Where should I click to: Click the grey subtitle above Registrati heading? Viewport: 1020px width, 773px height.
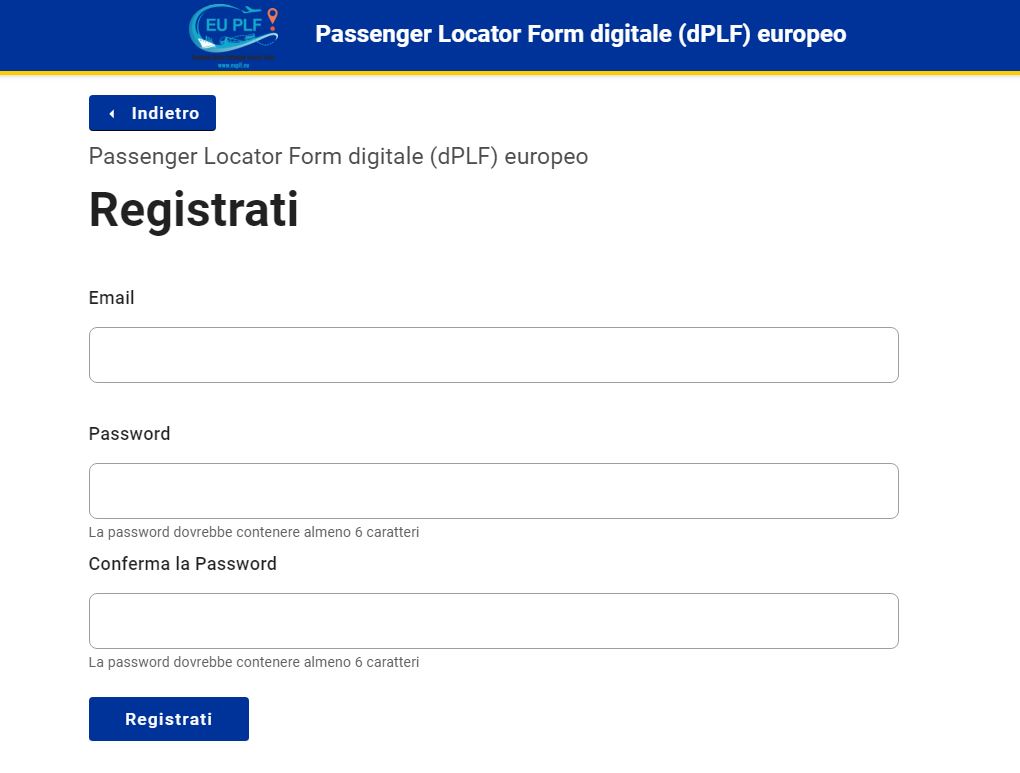(338, 157)
